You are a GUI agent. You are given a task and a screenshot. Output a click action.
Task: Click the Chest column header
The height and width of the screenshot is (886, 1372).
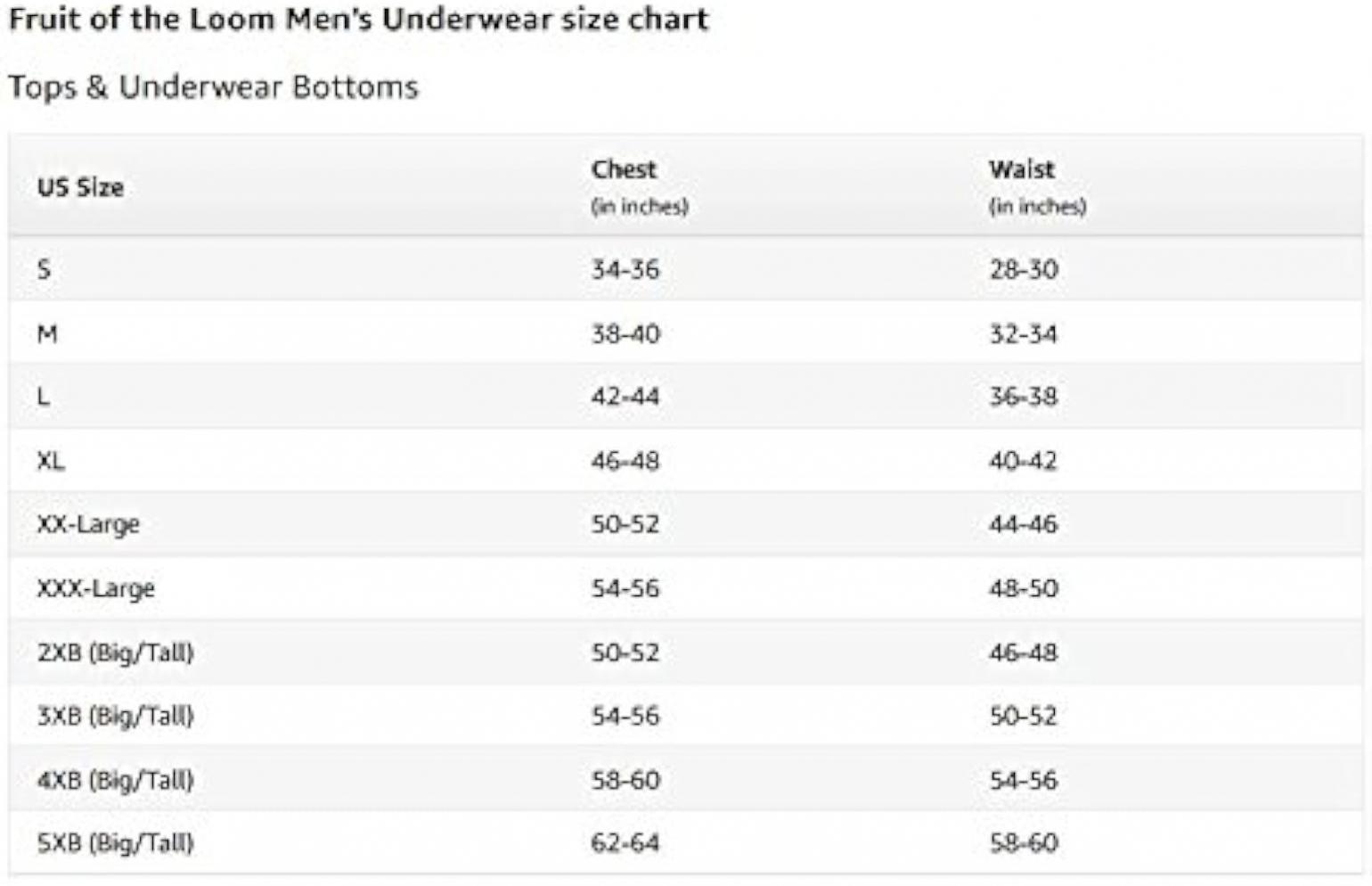click(624, 169)
